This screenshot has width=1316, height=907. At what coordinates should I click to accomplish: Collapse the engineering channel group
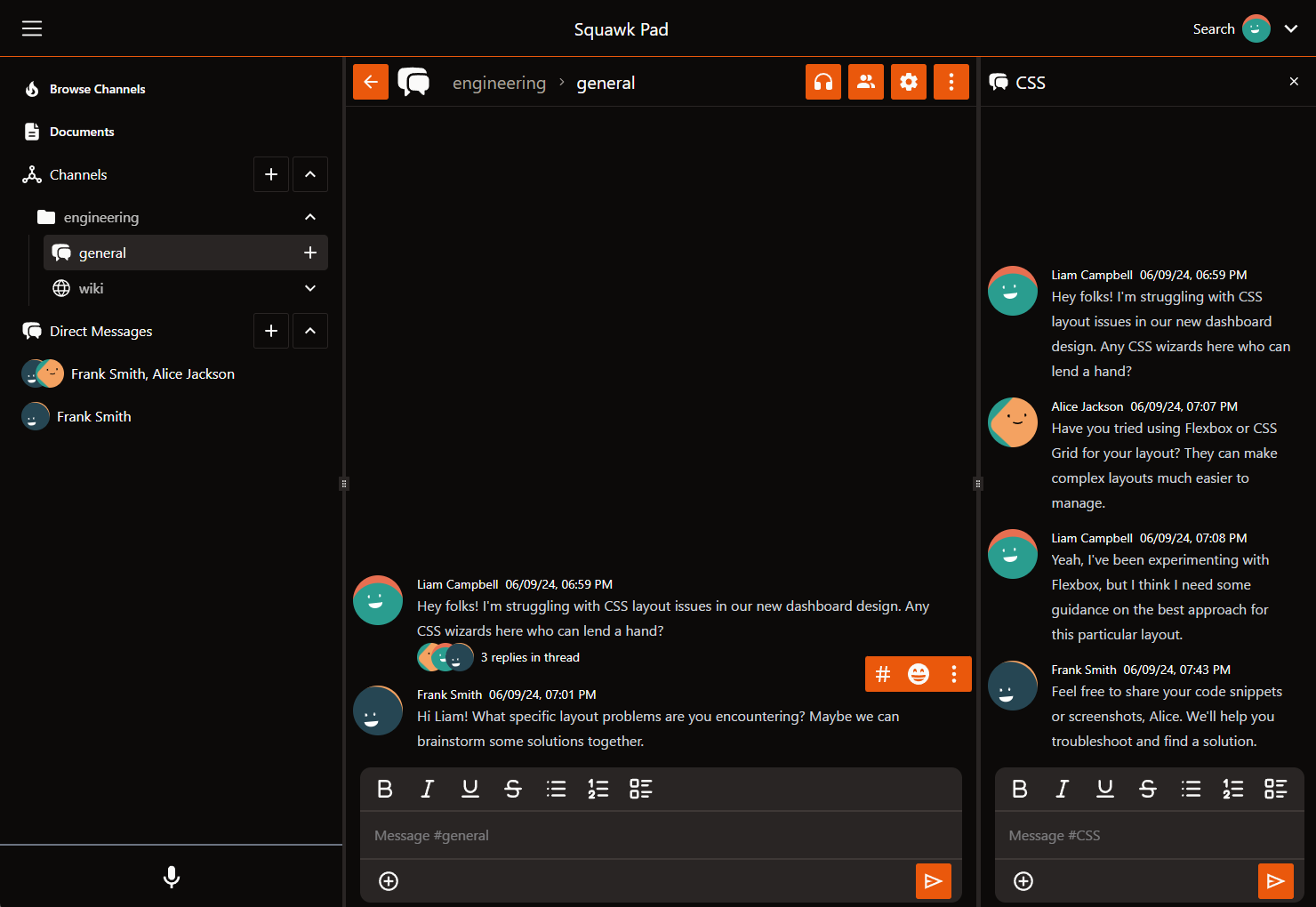309,216
